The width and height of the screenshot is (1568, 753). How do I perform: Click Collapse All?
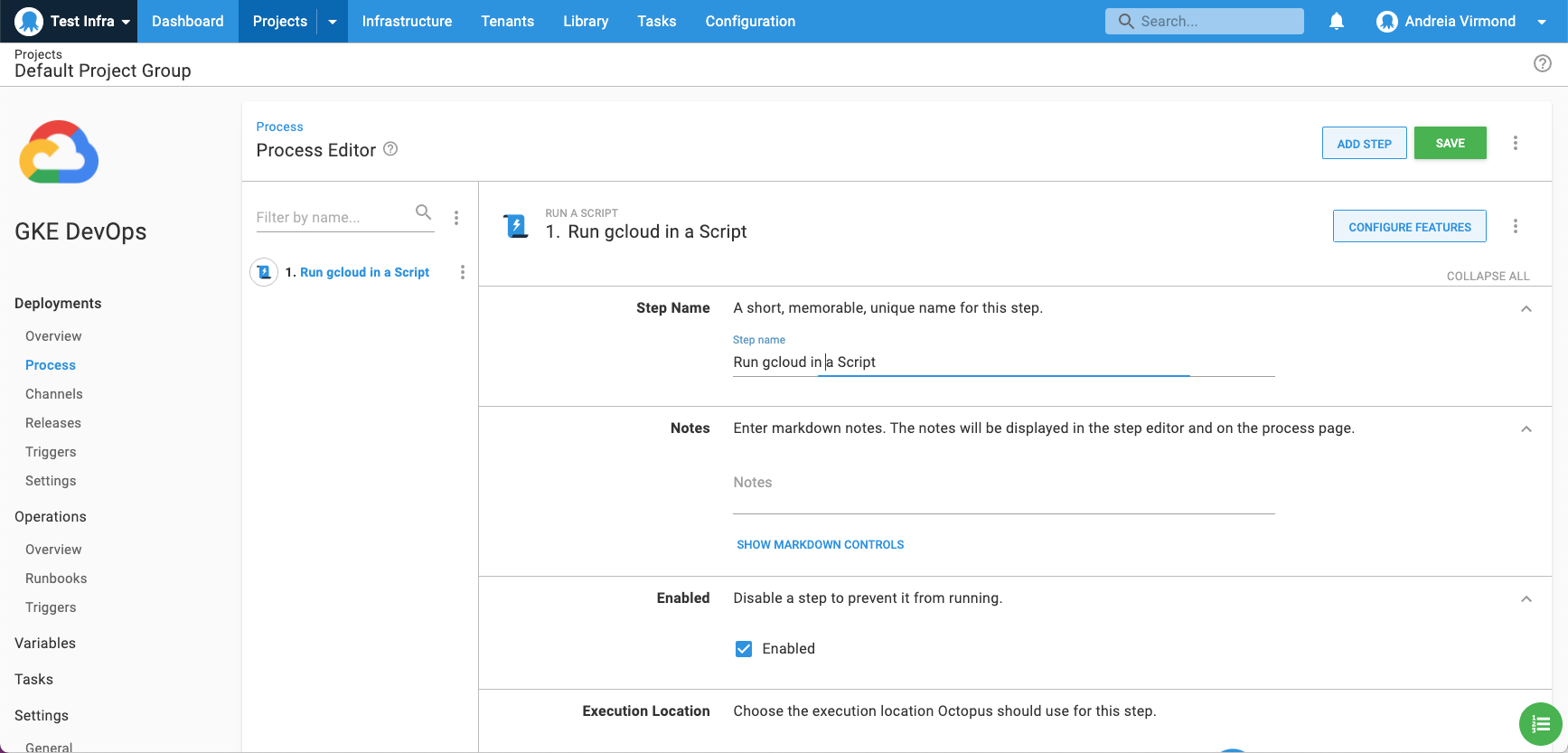point(1488,276)
